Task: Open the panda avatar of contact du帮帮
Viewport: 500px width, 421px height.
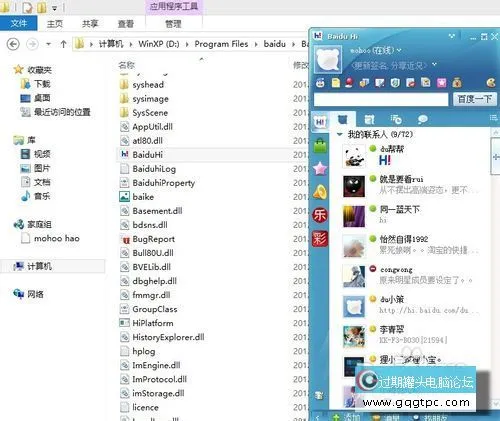Action: (x=354, y=156)
